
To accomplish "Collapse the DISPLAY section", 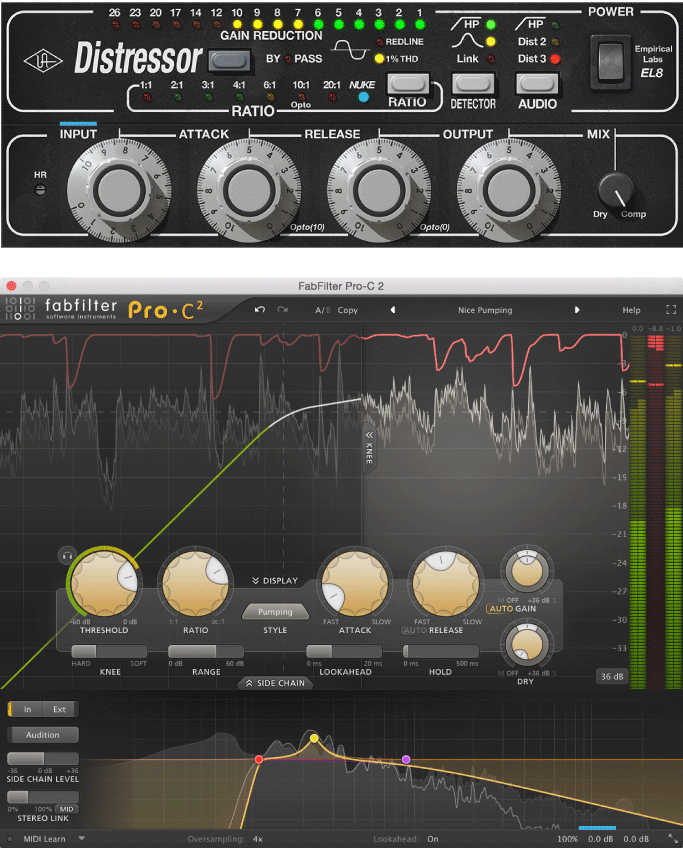I will pyautogui.click(x=275, y=581).
